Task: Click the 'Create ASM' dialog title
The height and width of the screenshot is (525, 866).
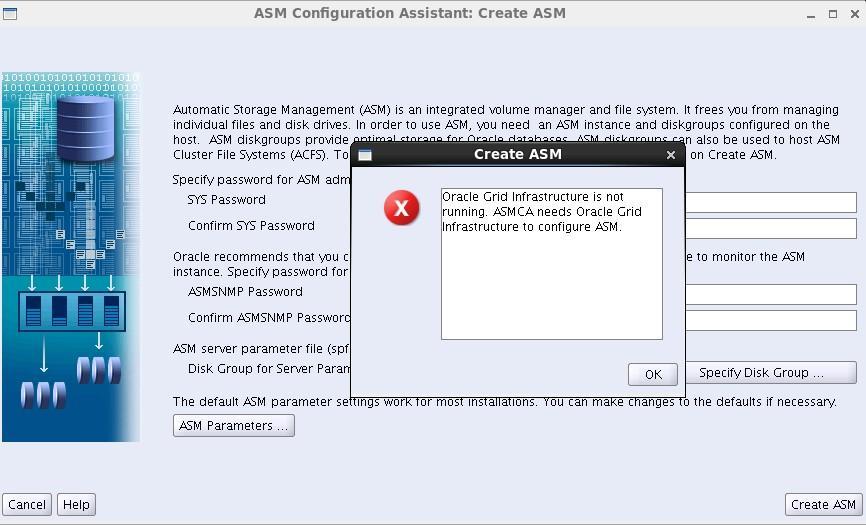Action: (x=518, y=155)
